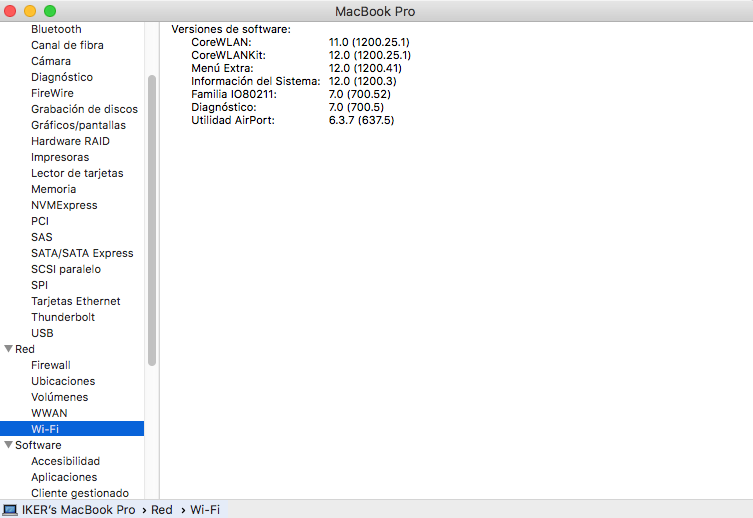
Task: Select the highlighted Wi-Fi entry
Action: tap(72, 429)
